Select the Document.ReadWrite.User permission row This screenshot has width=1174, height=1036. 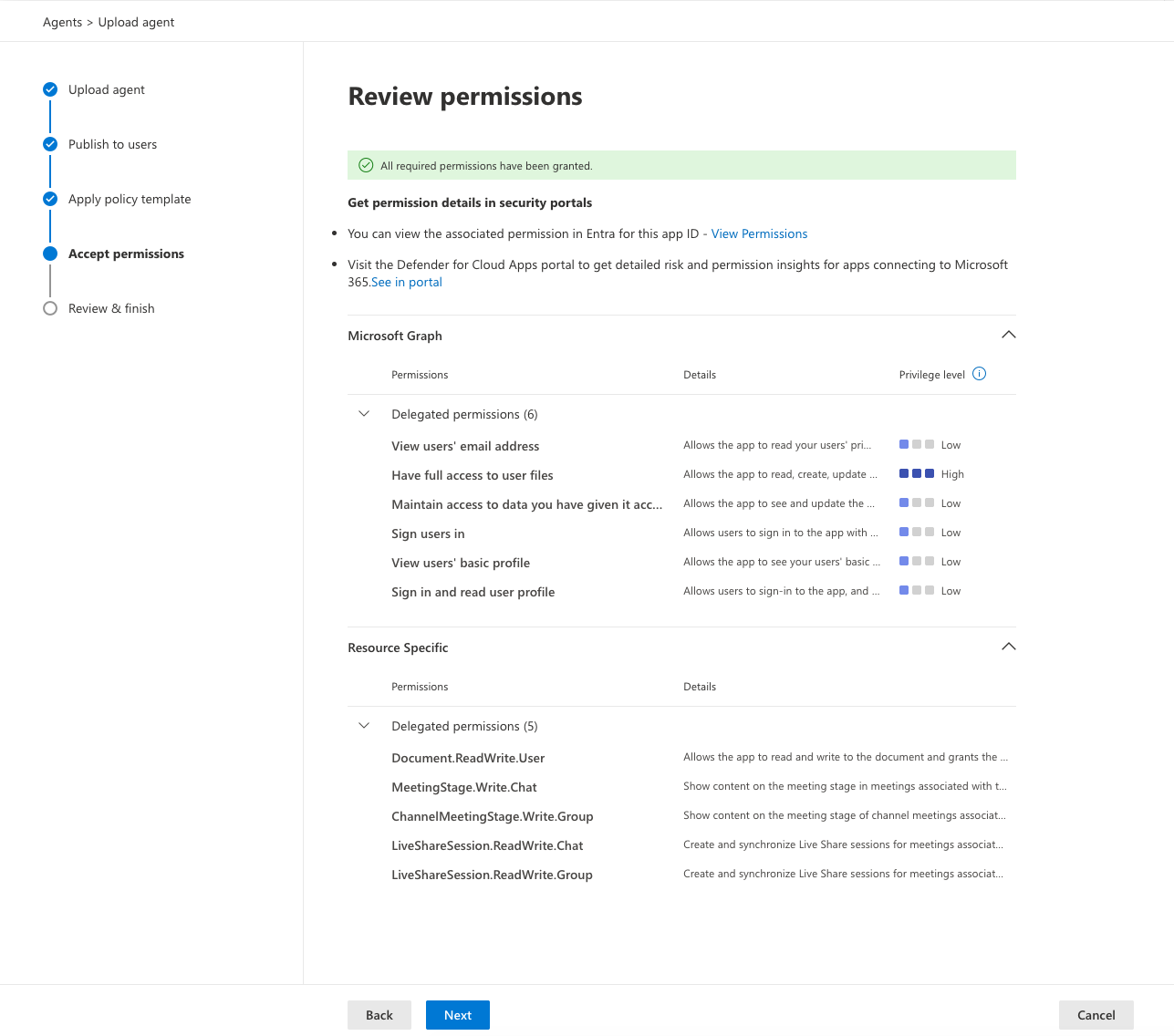(x=468, y=758)
